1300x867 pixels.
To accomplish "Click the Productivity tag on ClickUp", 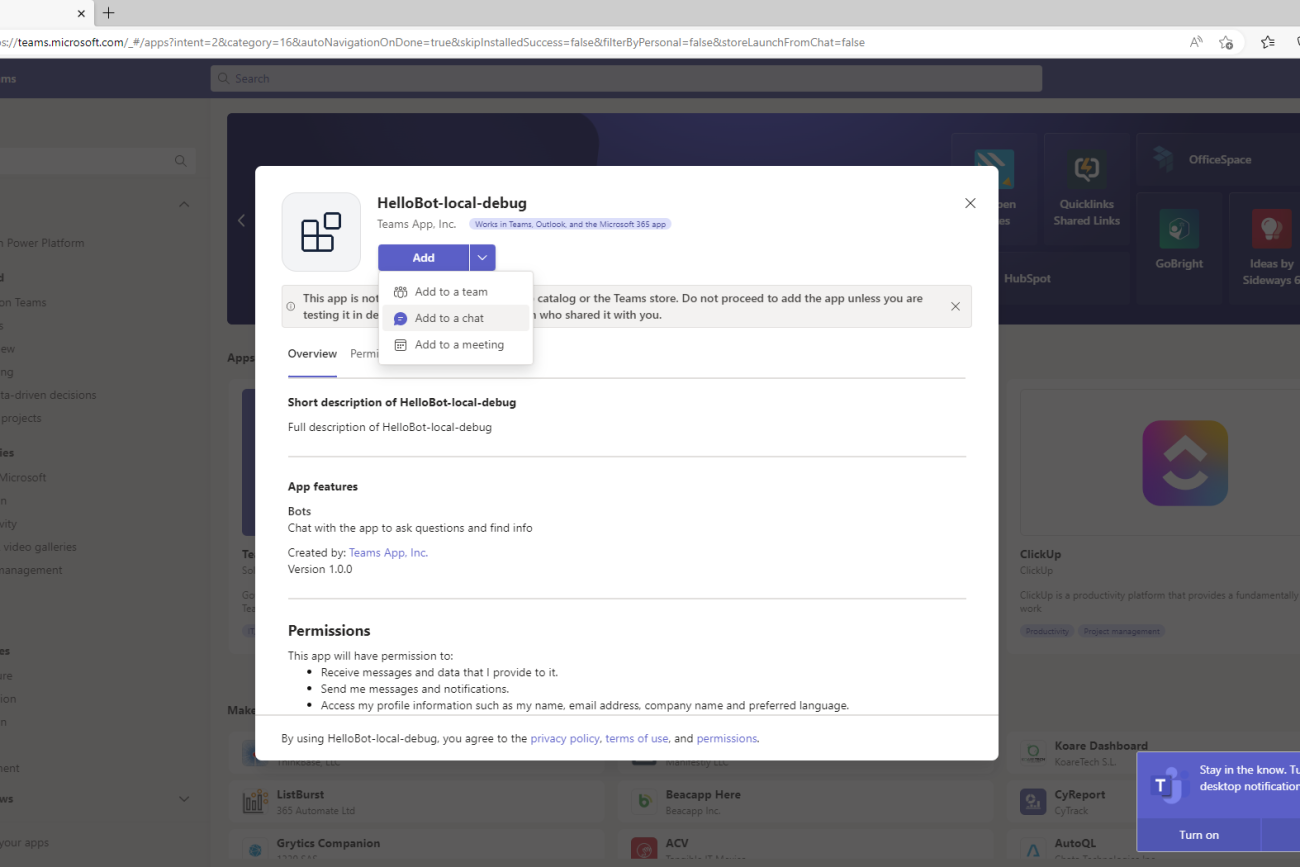I will (x=1047, y=632).
